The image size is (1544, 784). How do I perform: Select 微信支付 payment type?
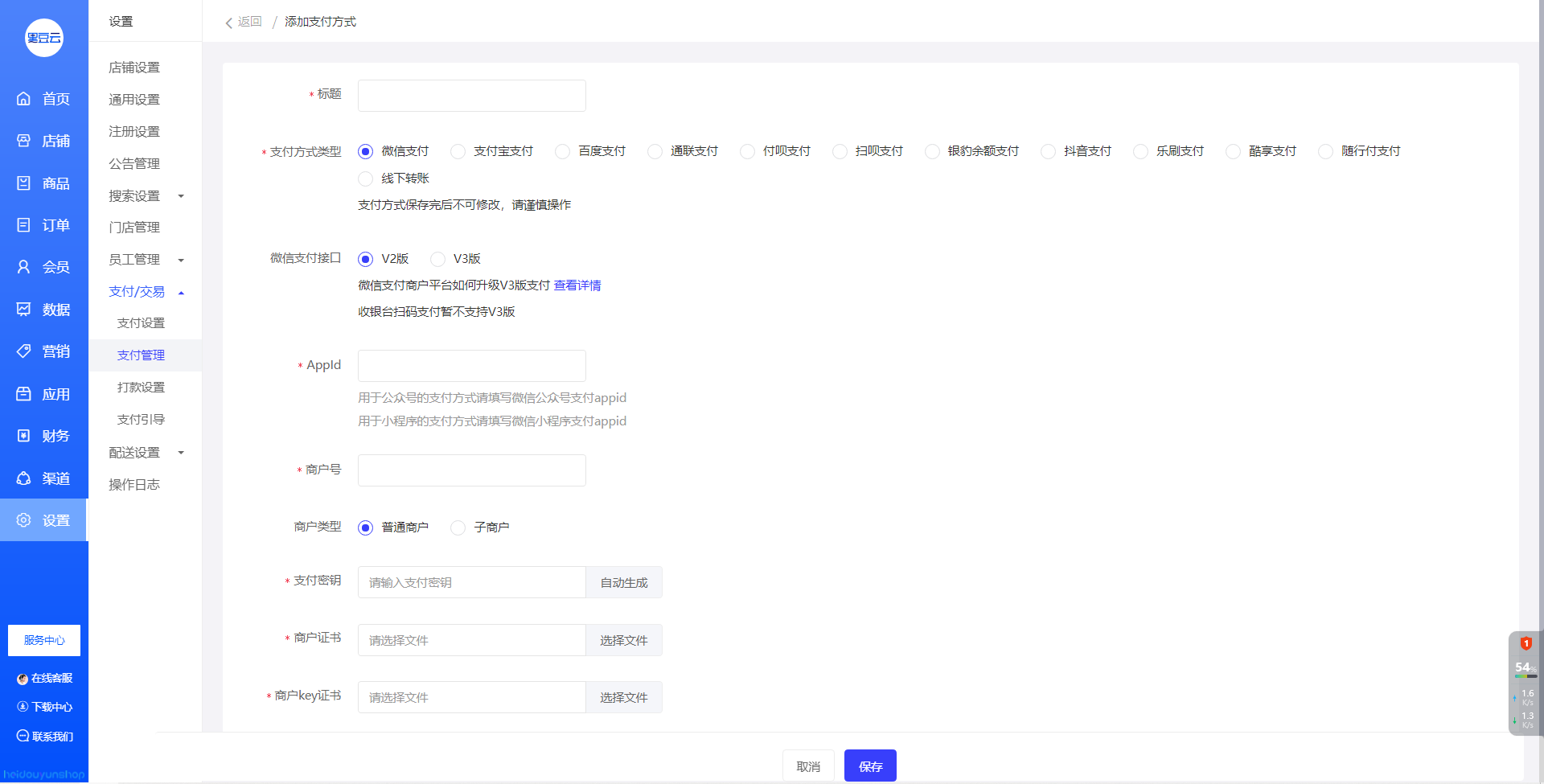[x=365, y=151]
